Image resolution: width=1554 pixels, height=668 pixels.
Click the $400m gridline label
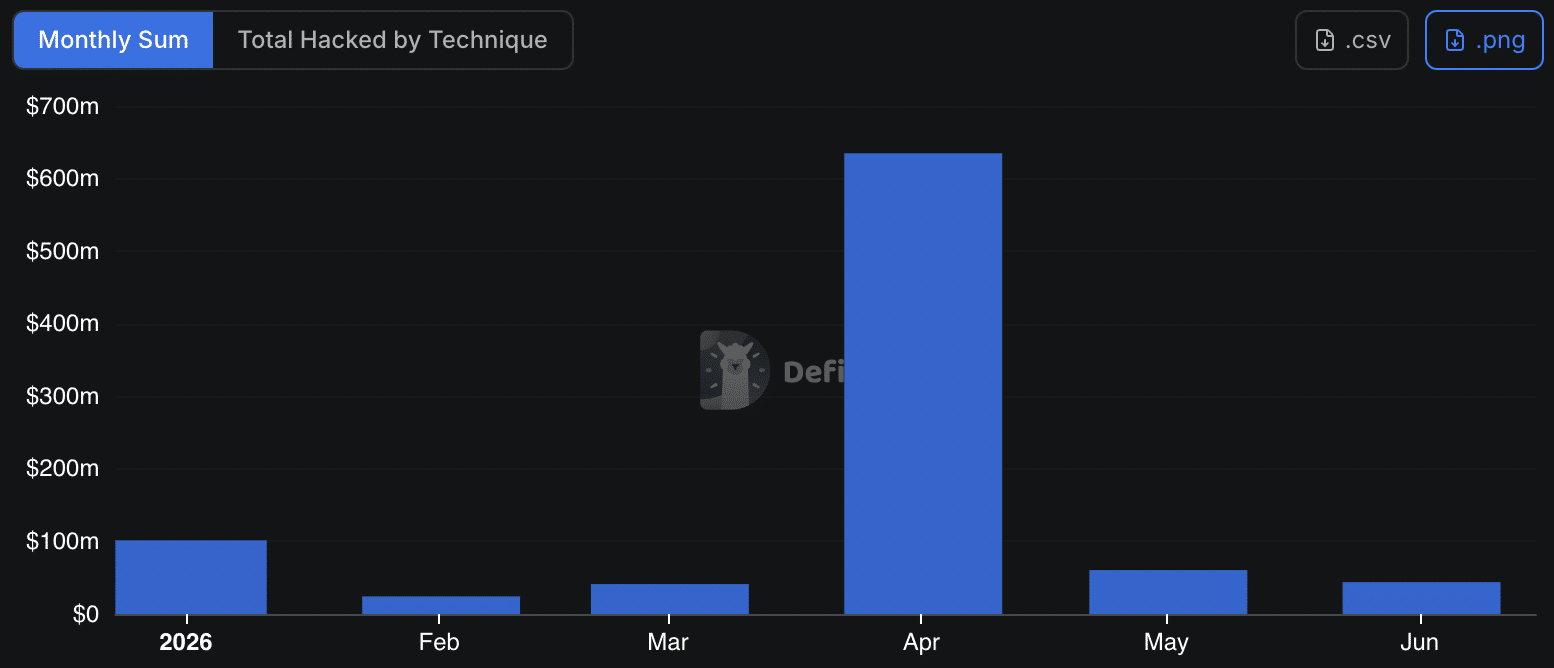click(62, 324)
